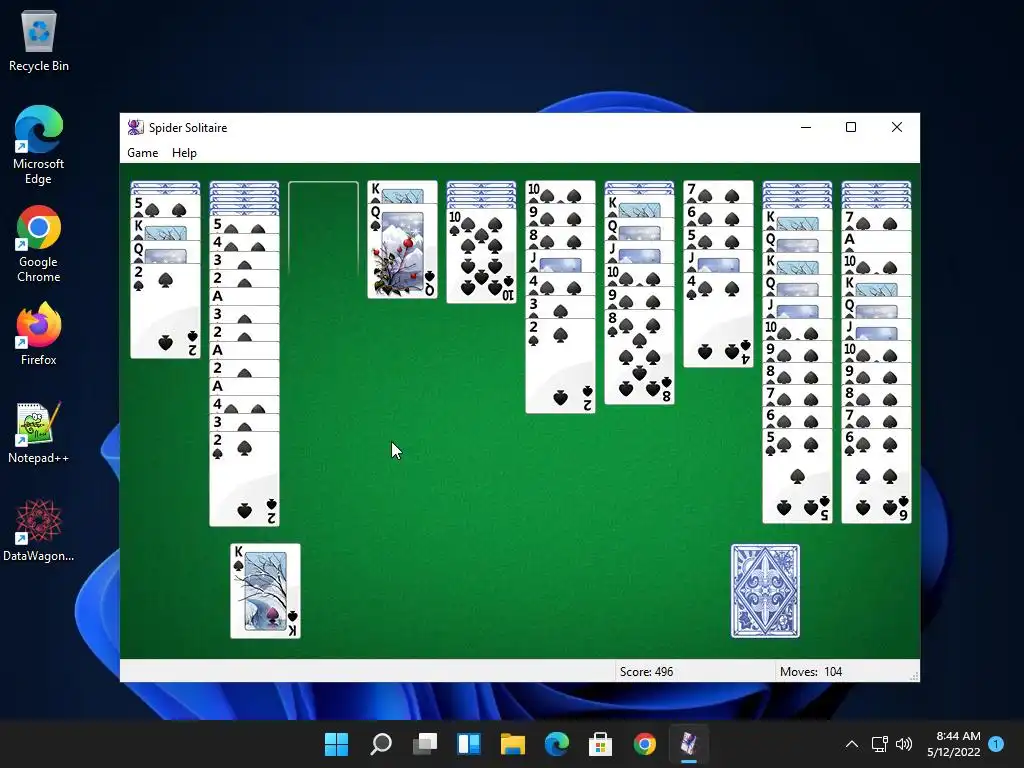This screenshot has height=768, width=1024.
Task: Open DataWagon desktop shortcut
Action: tap(39, 530)
